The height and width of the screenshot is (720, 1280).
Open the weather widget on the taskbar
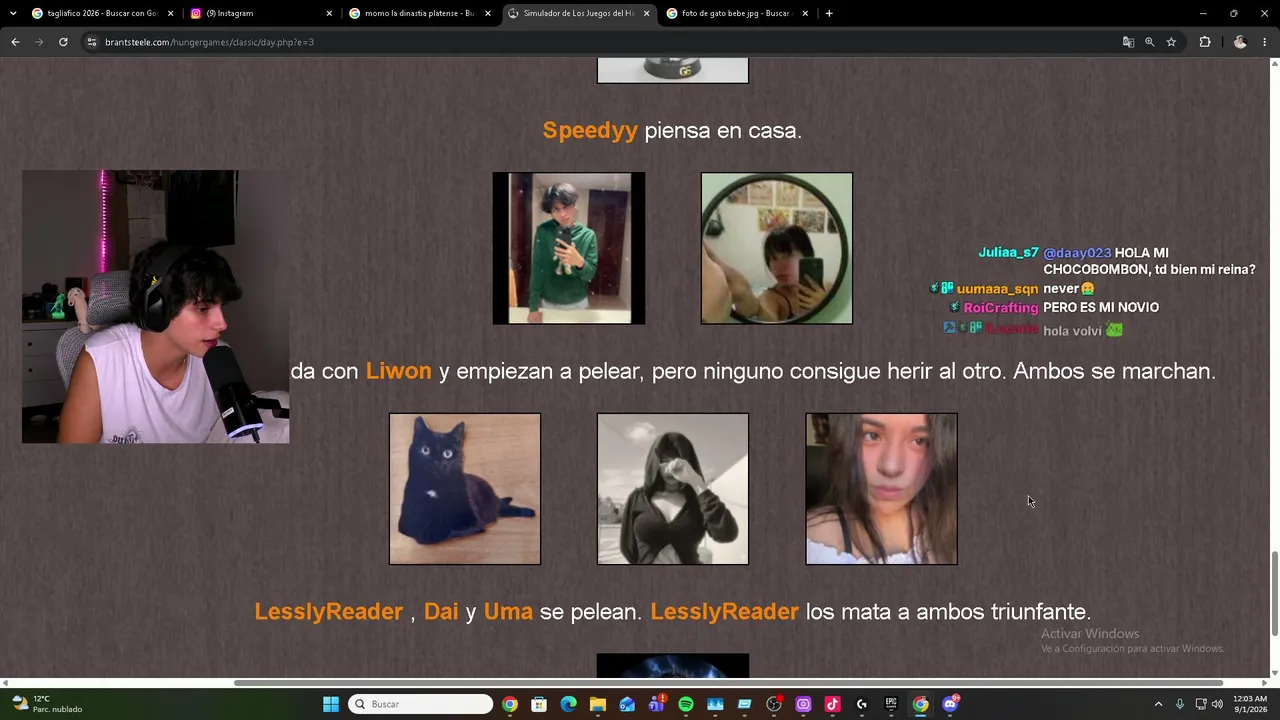point(45,704)
